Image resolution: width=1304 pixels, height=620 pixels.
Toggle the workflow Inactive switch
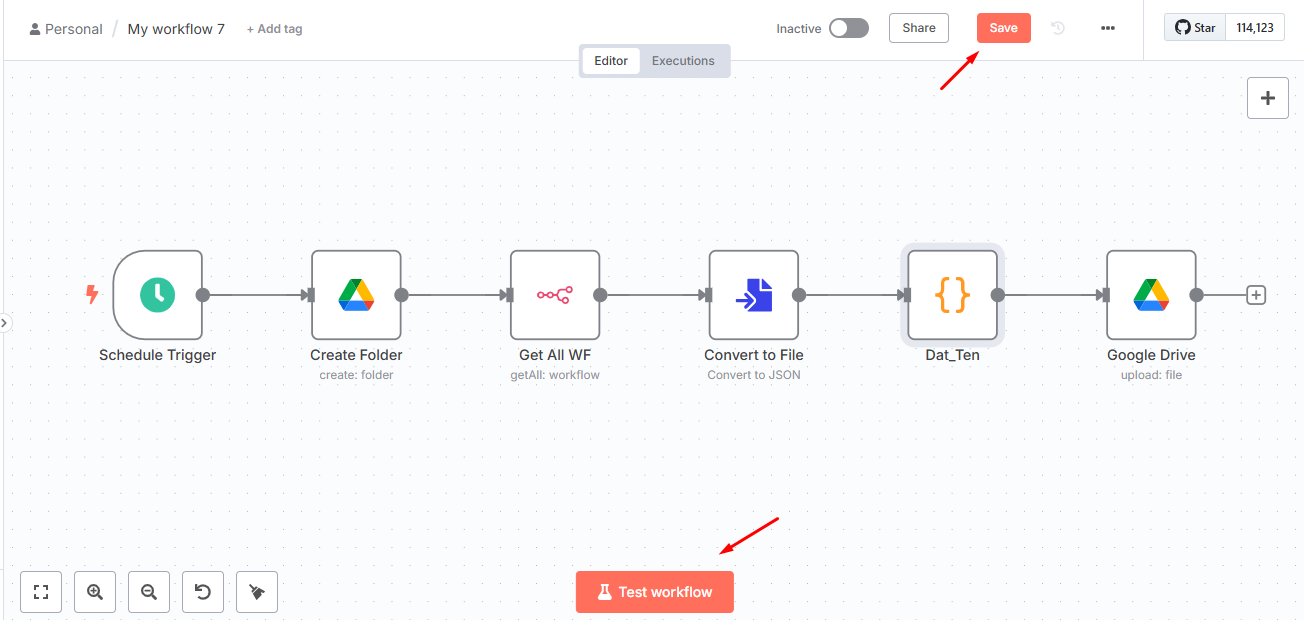tap(849, 28)
